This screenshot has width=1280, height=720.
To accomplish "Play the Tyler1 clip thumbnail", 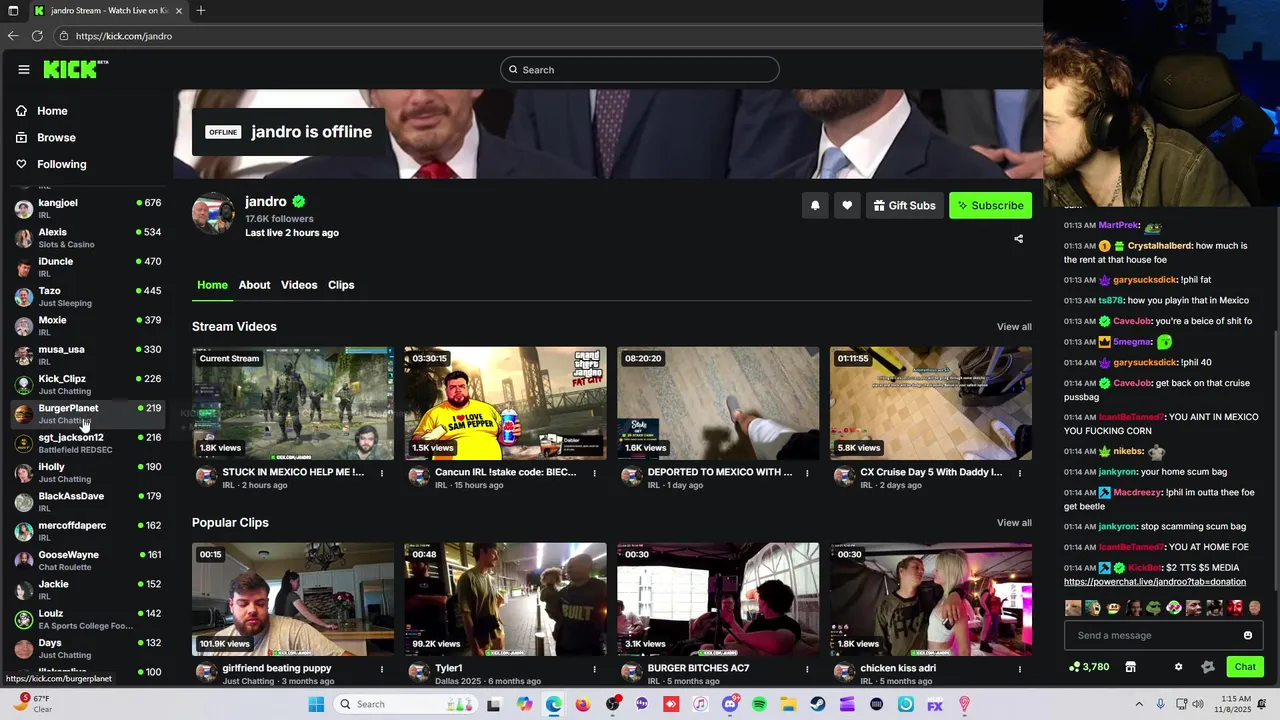I will [505, 599].
